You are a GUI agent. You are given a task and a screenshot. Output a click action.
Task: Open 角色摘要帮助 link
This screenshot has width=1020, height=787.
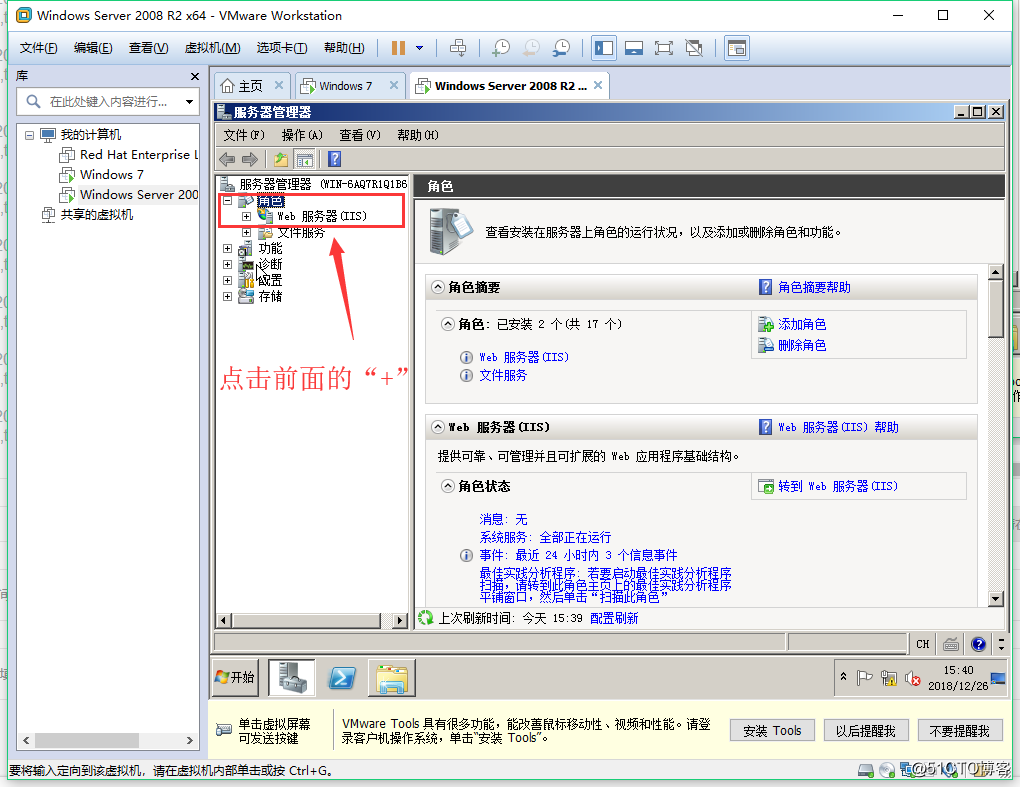coord(814,287)
